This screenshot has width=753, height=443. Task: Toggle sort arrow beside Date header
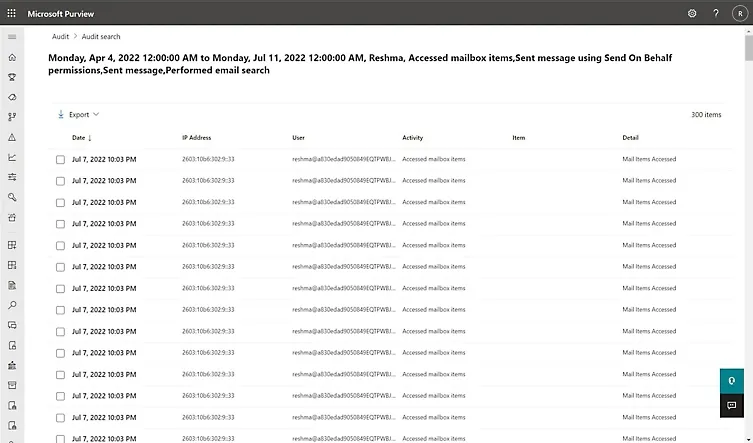(90, 138)
